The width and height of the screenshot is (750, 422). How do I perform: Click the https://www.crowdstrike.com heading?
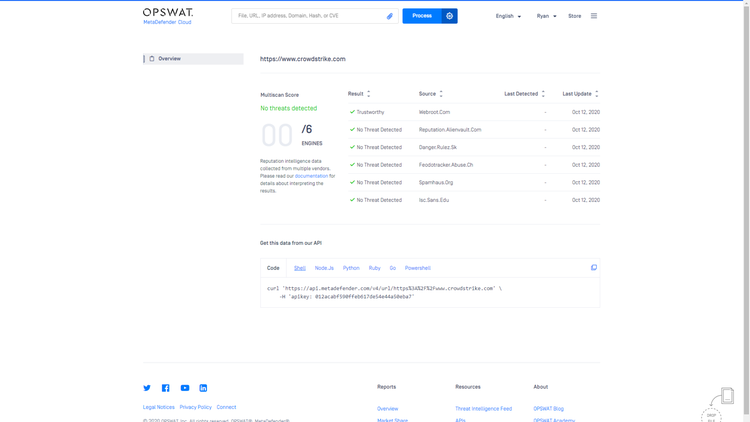coord(303,59)
